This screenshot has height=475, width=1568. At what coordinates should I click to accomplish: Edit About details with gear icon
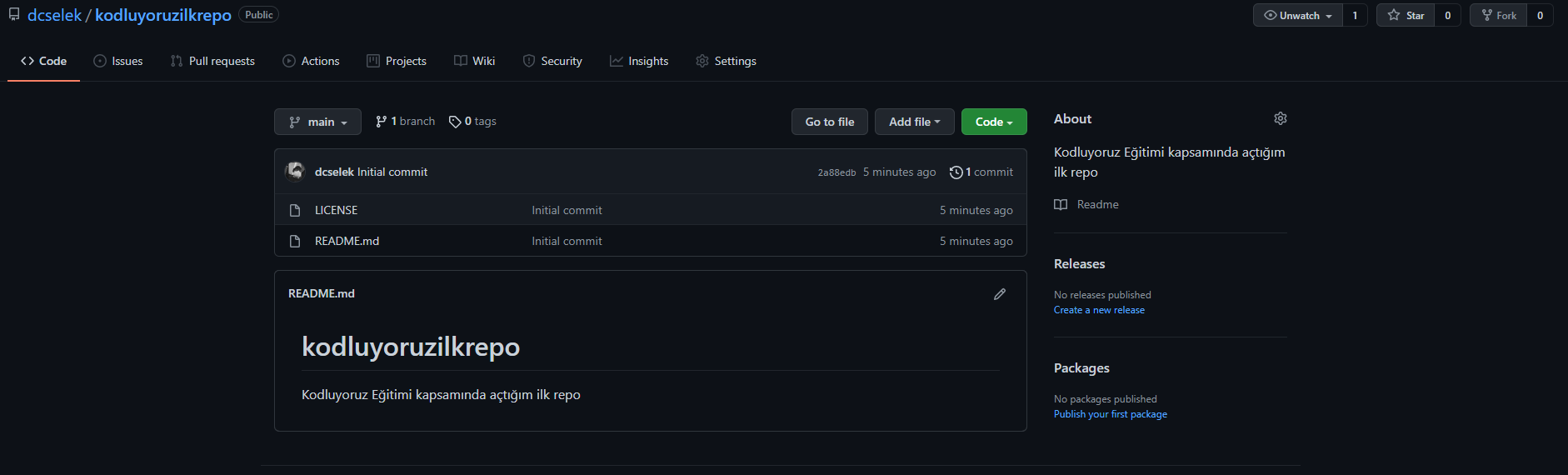(x=1281, y=118)
